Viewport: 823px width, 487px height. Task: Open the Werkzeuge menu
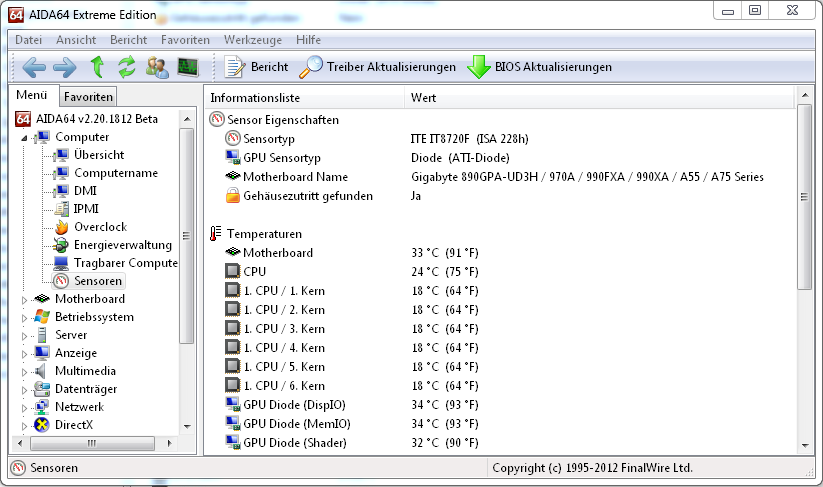pos(253,40)
